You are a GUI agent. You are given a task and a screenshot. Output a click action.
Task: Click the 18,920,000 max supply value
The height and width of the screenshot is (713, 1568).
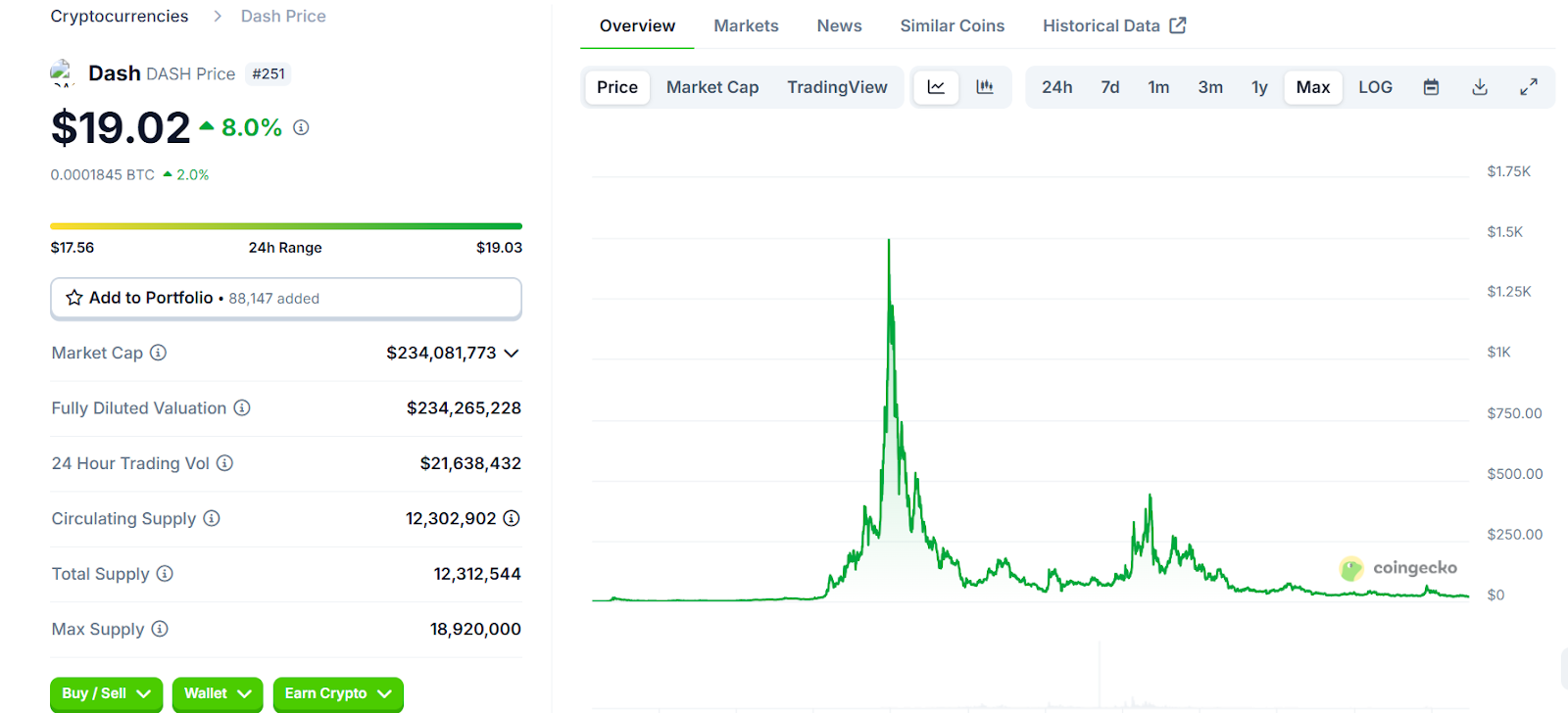pos(475,629)
